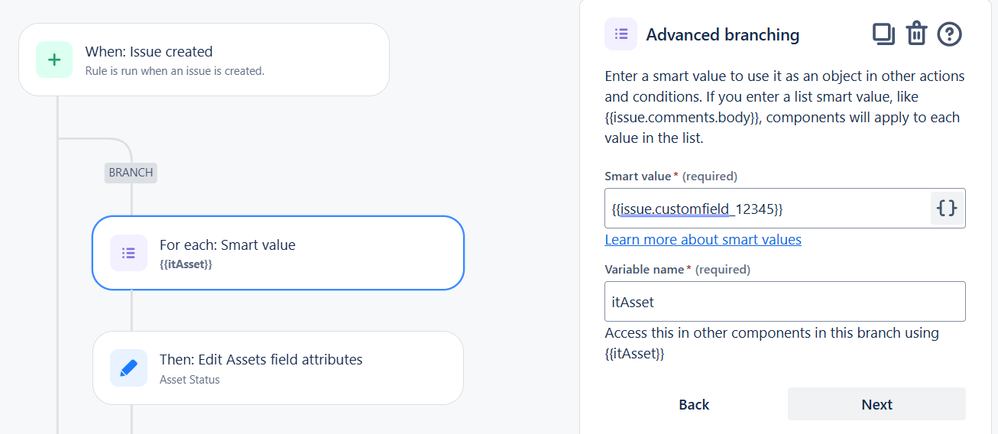Focus the Variable name field containing itAsset
Screen dimensions: 998x434
pos(784,301)
